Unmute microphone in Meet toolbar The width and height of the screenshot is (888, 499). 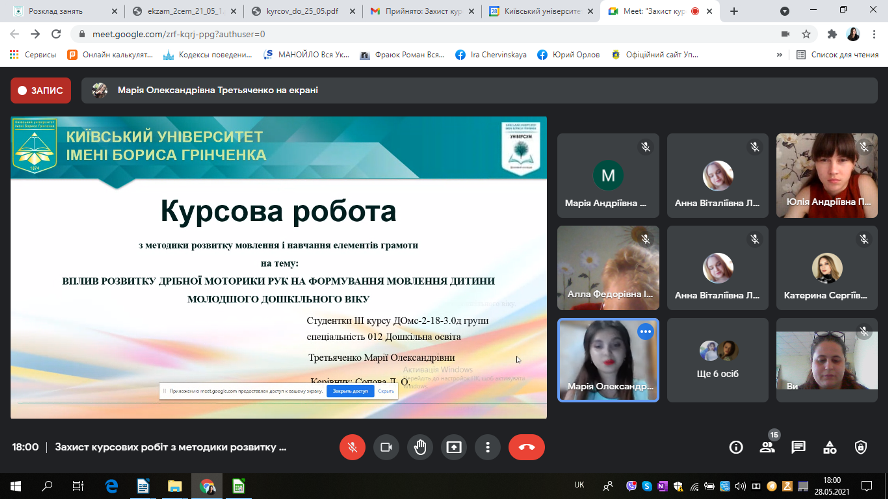click(352, 447)
